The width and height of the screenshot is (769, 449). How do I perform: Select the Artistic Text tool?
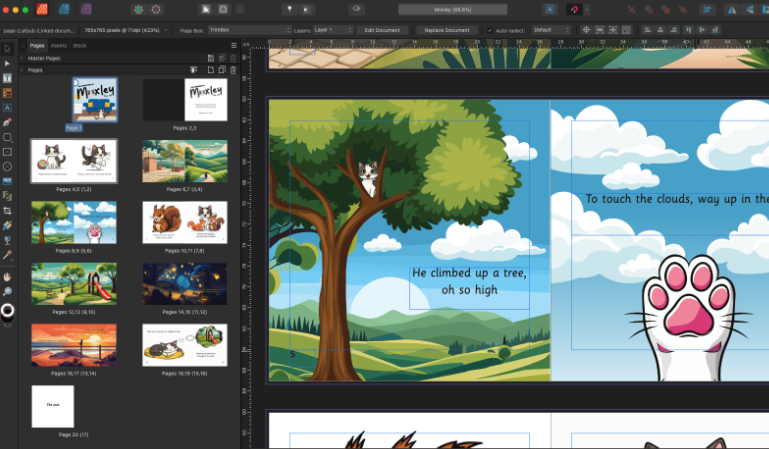(7, 107)
